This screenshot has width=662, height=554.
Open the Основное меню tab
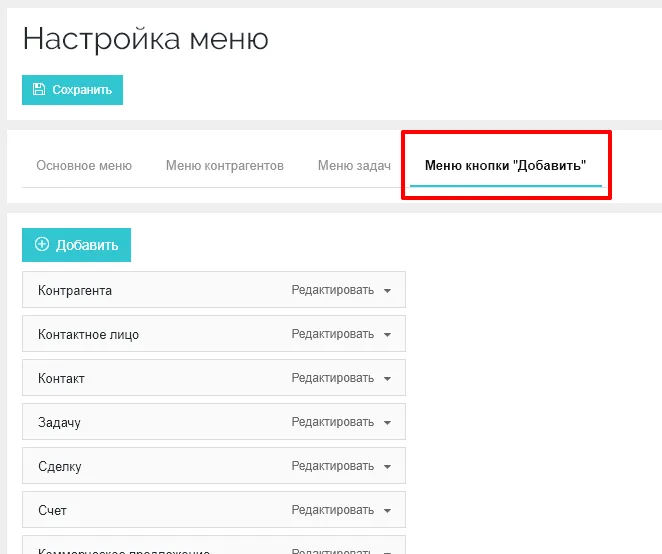pyautogui.click(x=84, y=165)
